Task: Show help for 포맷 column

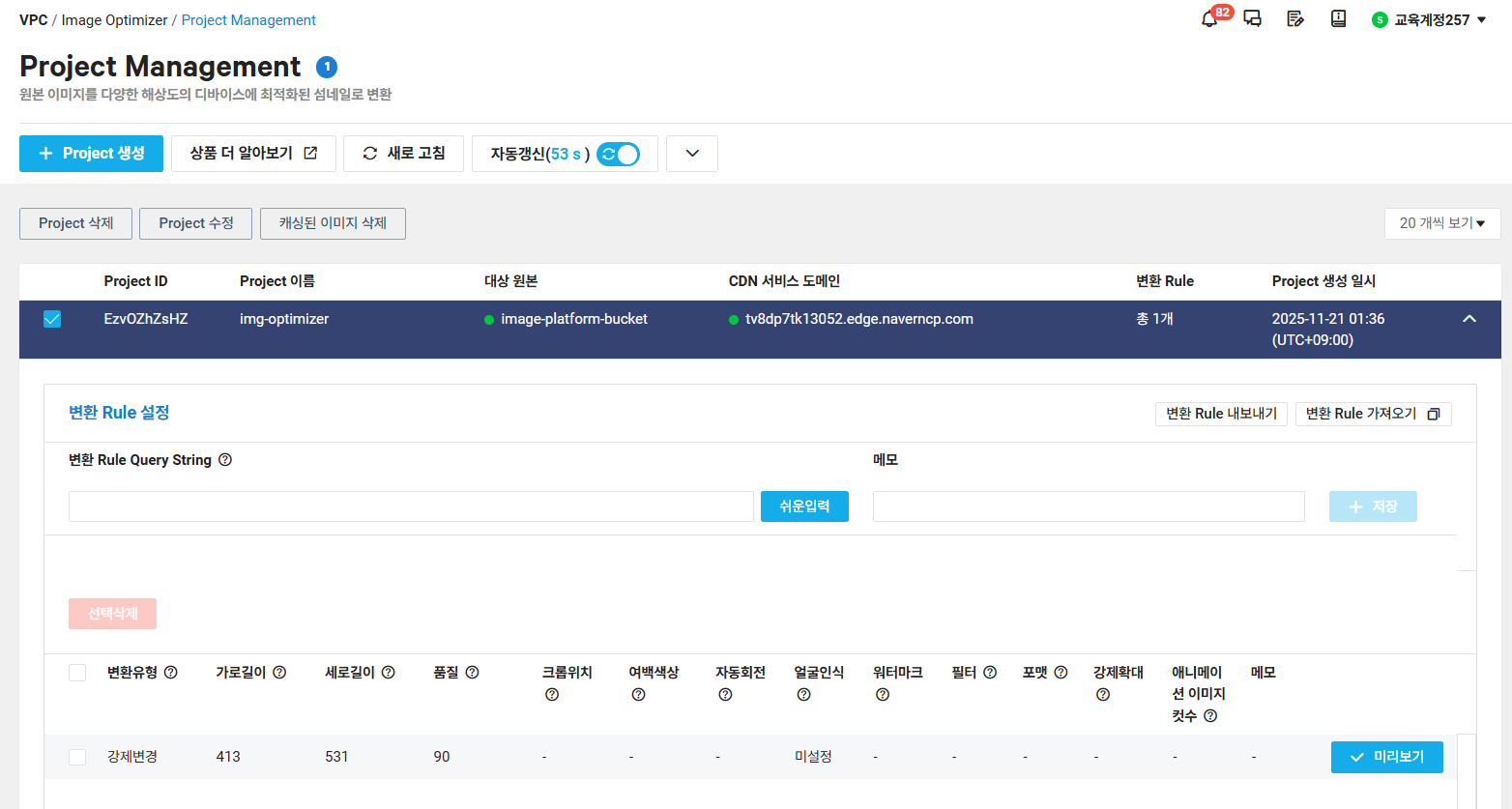Action: coord(1061,673)
